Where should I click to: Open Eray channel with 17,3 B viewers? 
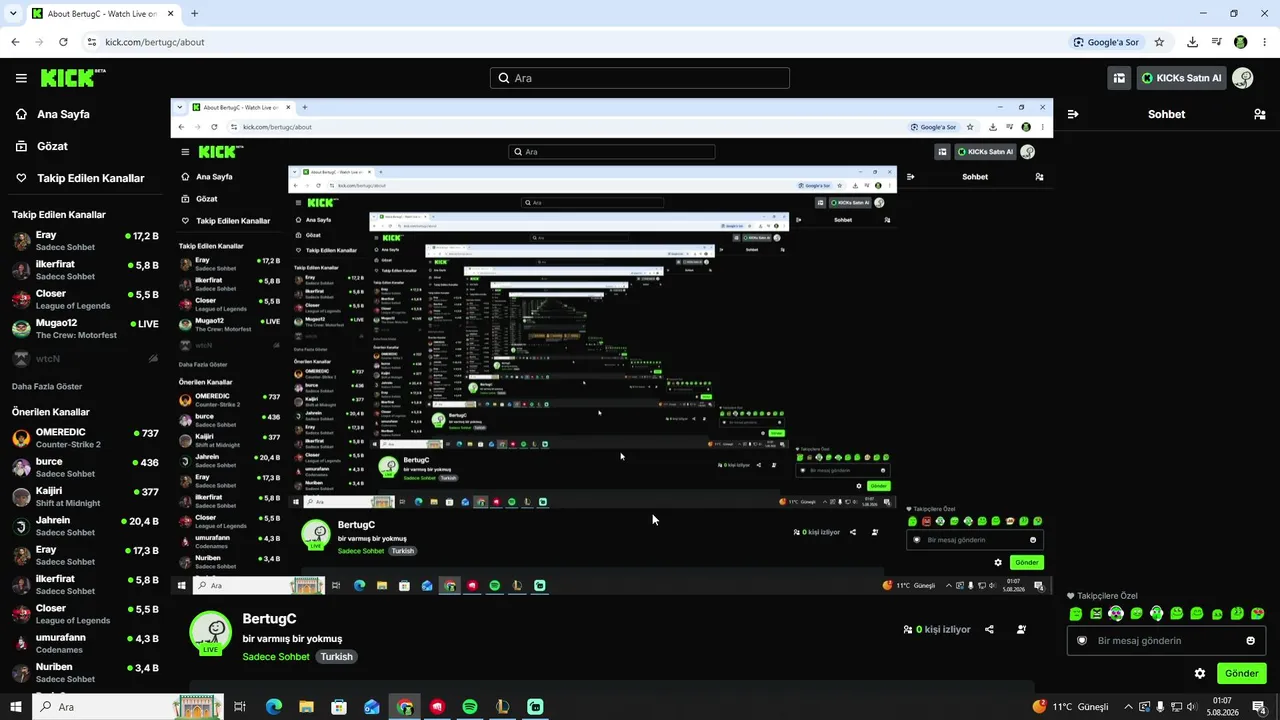point(85,555)
